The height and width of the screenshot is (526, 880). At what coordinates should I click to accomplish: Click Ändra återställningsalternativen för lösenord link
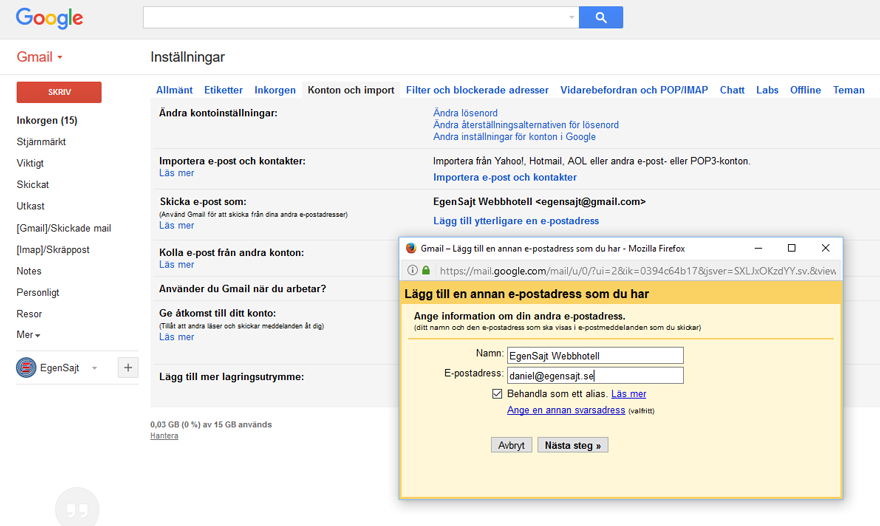[526, 125]
